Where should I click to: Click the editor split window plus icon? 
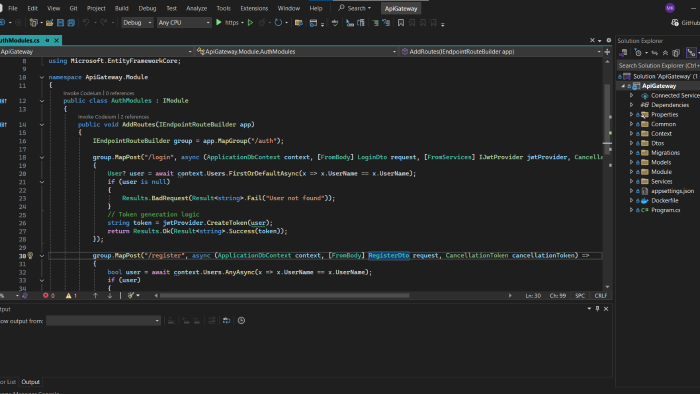tap(607, 52)
